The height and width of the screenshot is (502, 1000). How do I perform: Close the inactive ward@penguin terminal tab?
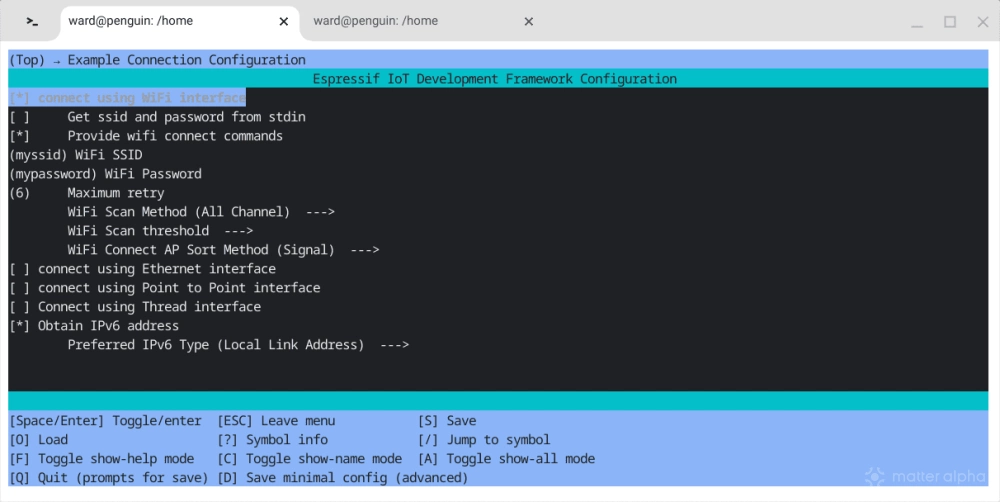[529, 21]
